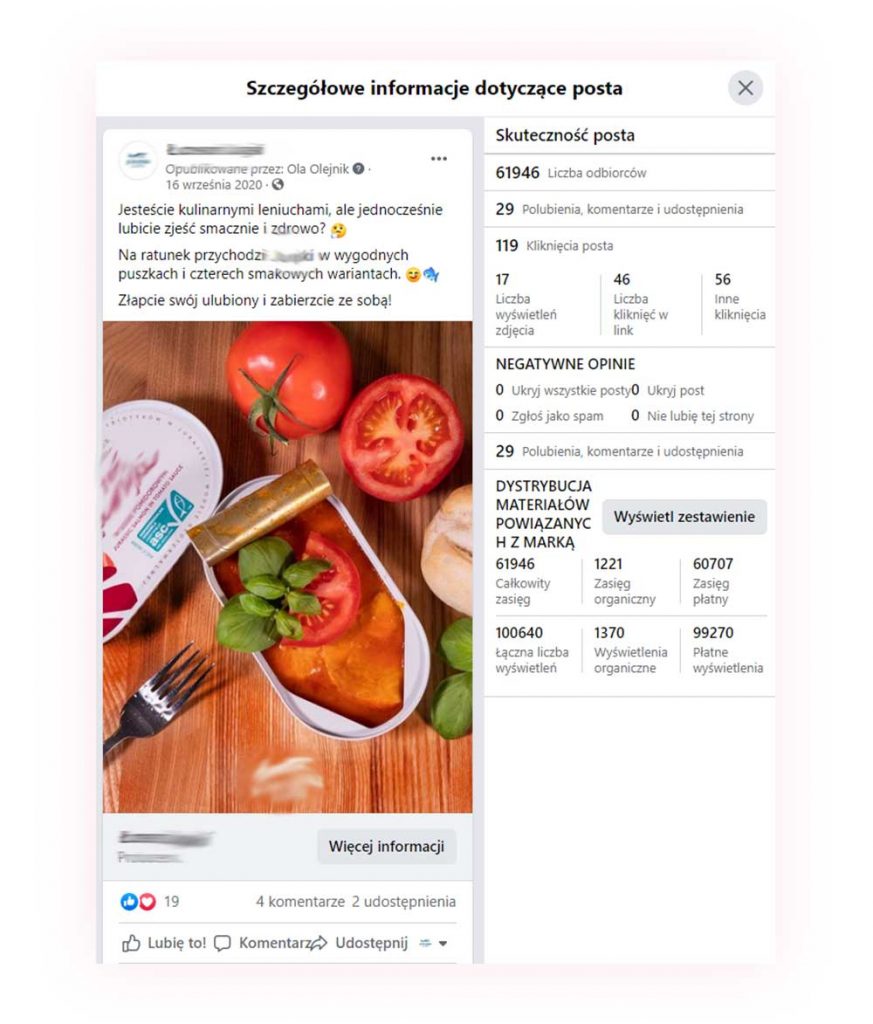Screen dimensions: 873x1024
Task: Open the 2 udostępnienia link
Action: click(x=404, y=902)
